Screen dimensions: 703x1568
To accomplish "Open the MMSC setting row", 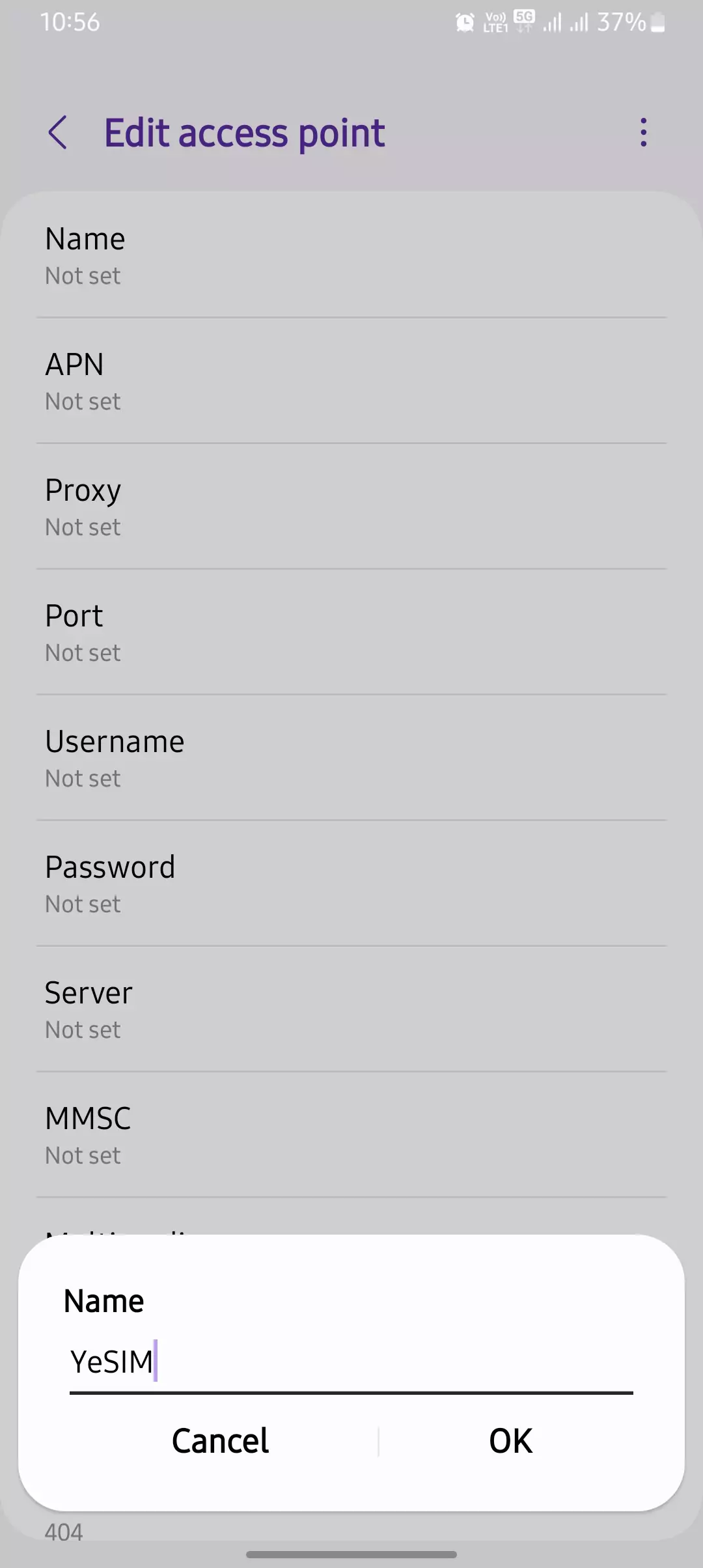I will (x=351, y=1136).
